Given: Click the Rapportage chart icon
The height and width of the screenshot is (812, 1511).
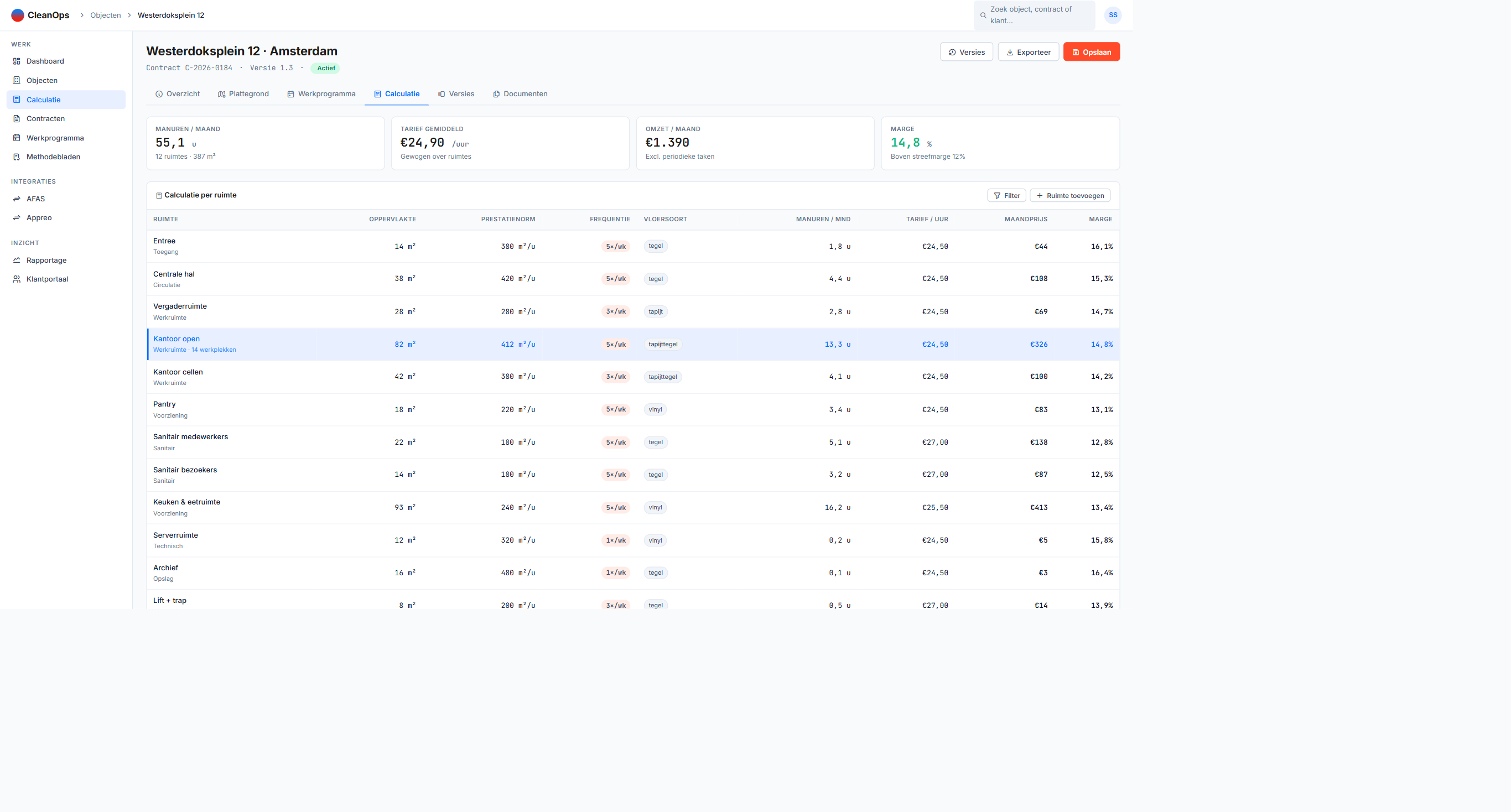Looking at the screenshot, I should click(17, 261).
